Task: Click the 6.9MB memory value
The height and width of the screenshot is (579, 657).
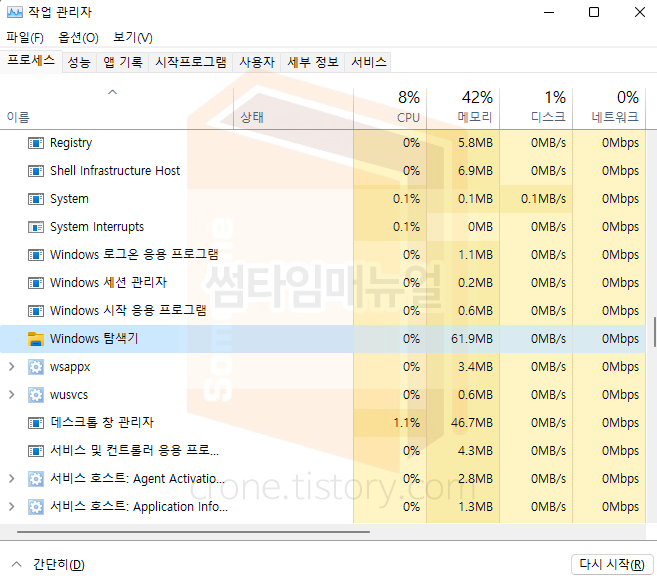Action: click(475, 171)
